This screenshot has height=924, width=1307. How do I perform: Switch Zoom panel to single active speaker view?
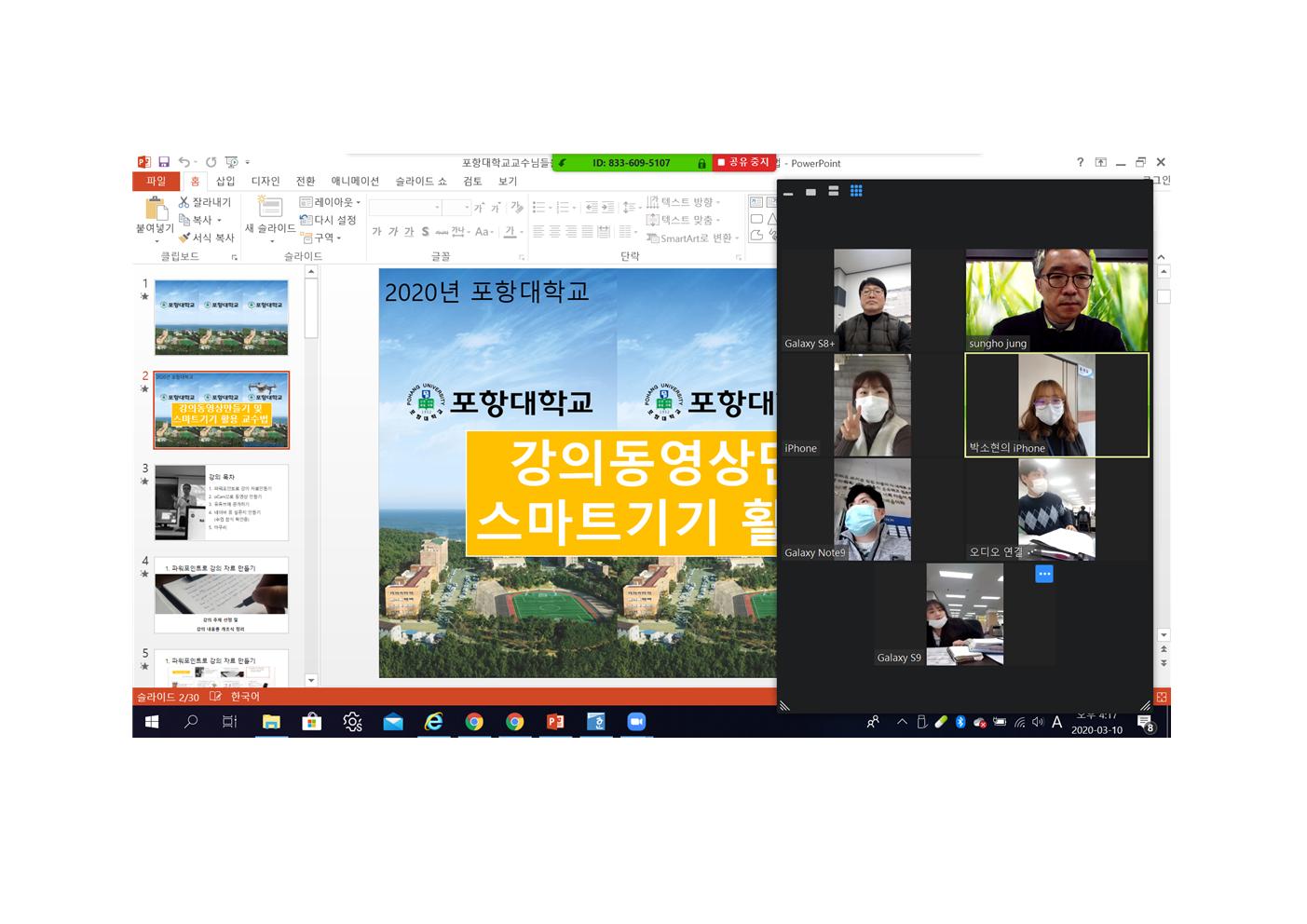coord(810,192)
